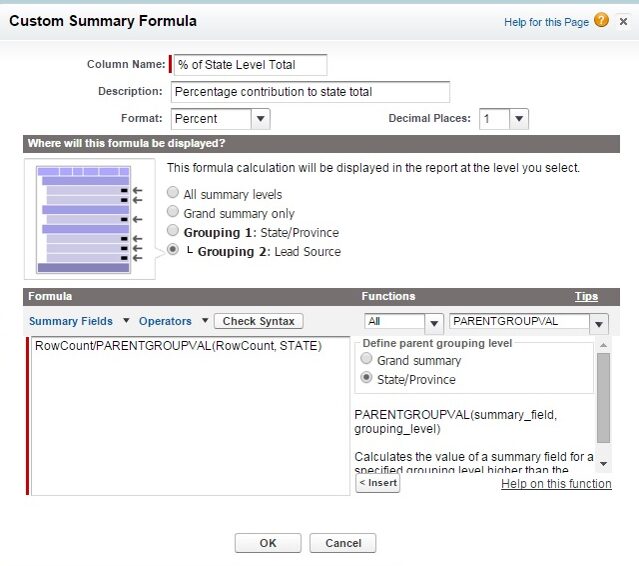This screenshot has height=566, width=639.
Task: Open Help on this function link
Action: coord(556,484)
